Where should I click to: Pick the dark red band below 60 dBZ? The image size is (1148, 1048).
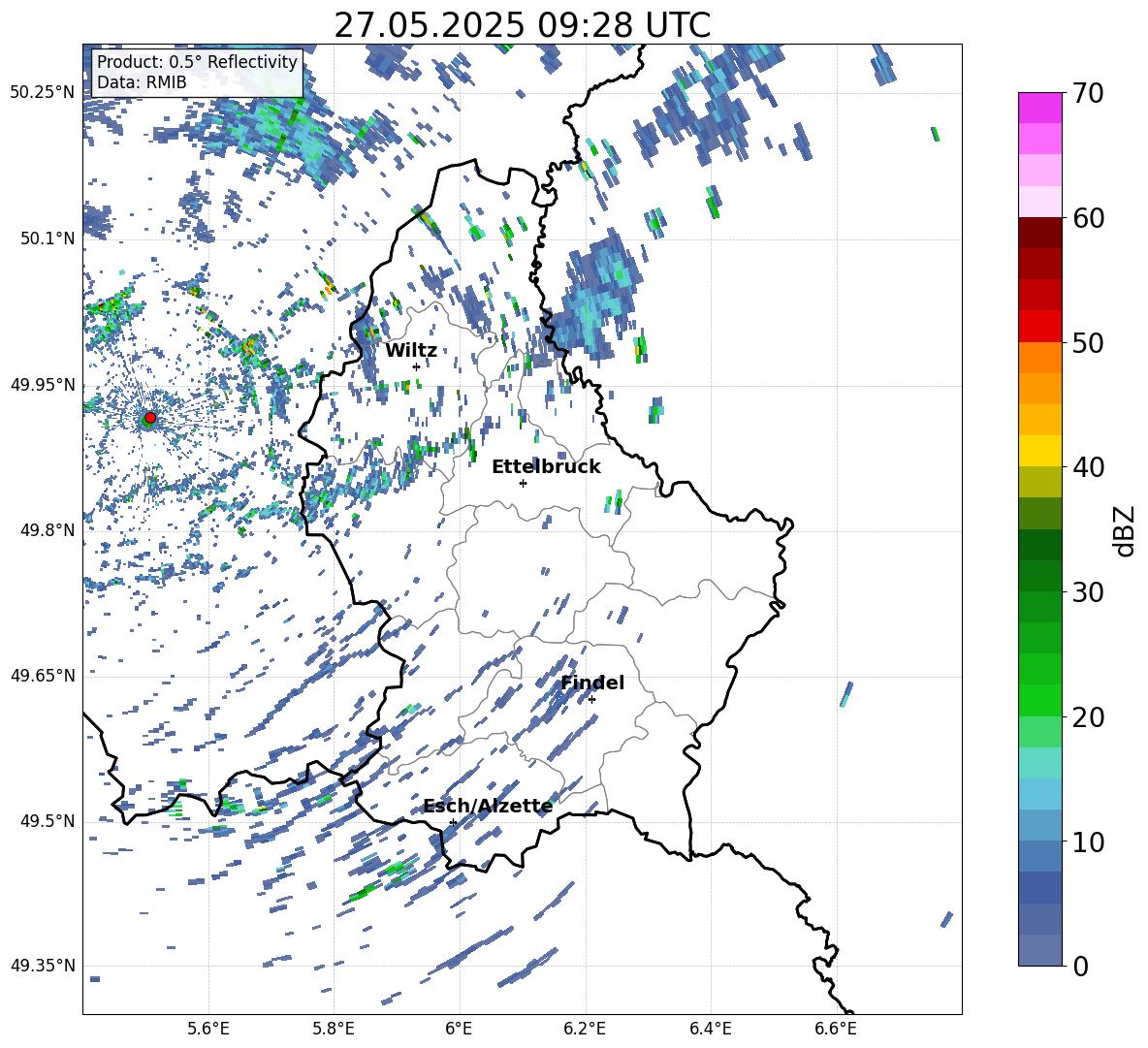[1040, 233]
